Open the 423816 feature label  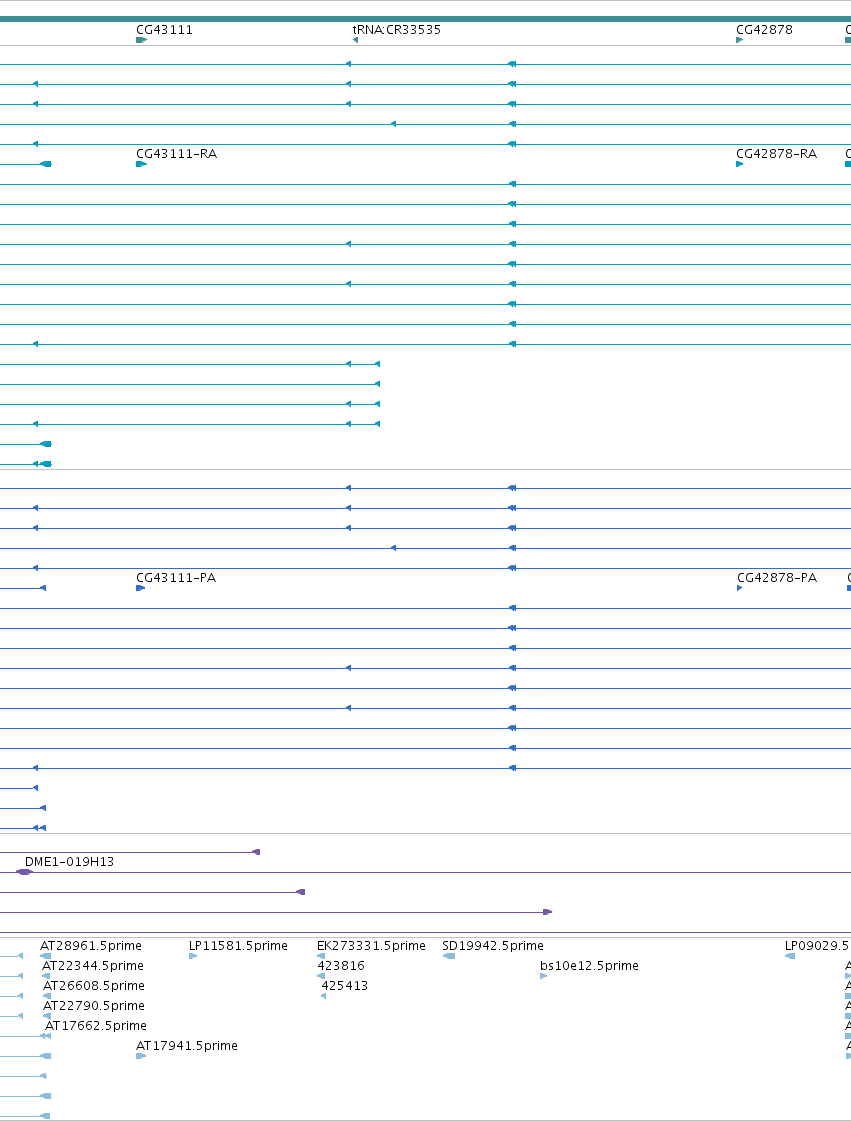[341, 966]
